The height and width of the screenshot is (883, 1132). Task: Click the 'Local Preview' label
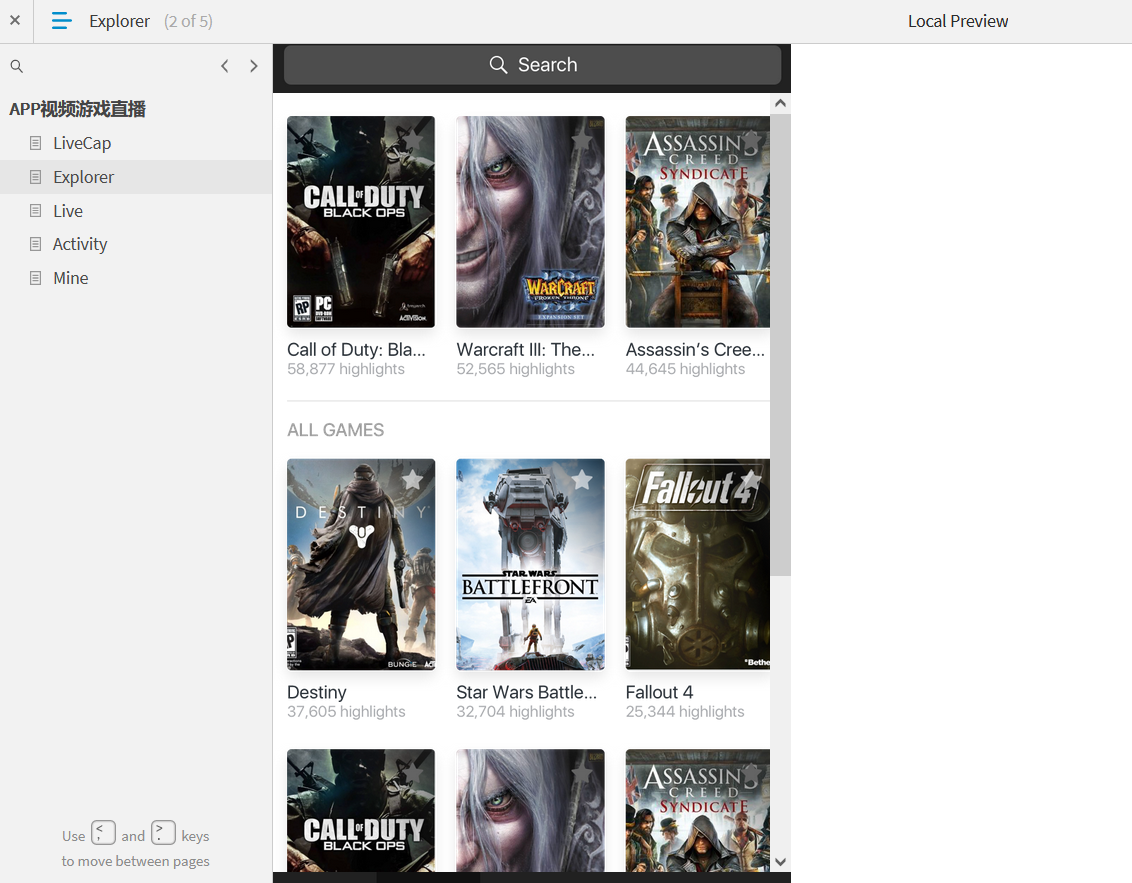coord(957,21)
